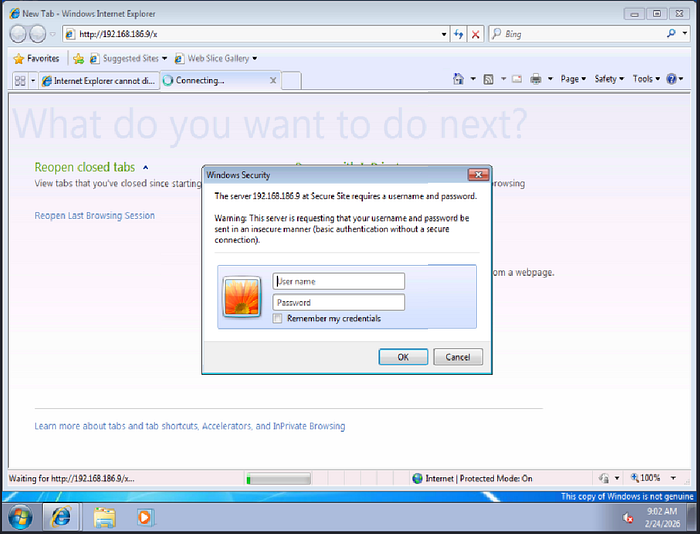Click the Feeds RSS icon
The width and height of the screenshot is (700, 534).
pyautogui.click(x=489, y=79)
